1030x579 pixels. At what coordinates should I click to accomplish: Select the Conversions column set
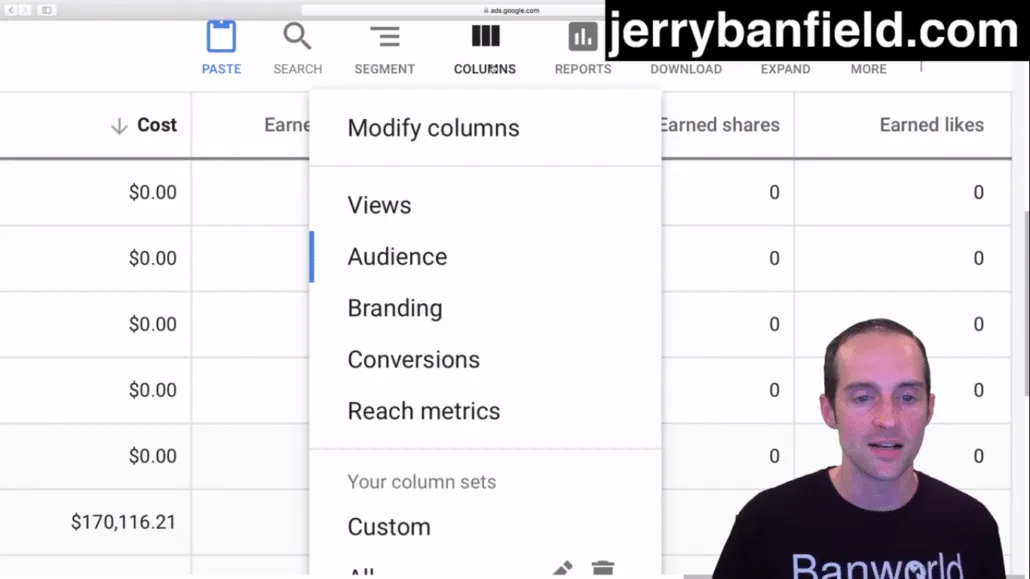(414, 359)
